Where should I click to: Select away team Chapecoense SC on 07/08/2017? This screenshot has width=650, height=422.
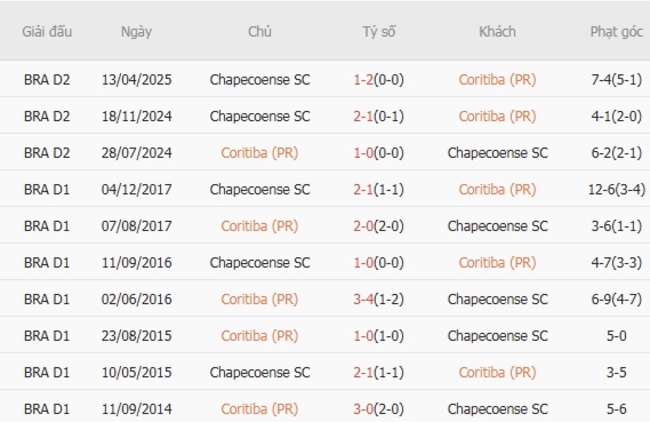click(x=497, y=226)
